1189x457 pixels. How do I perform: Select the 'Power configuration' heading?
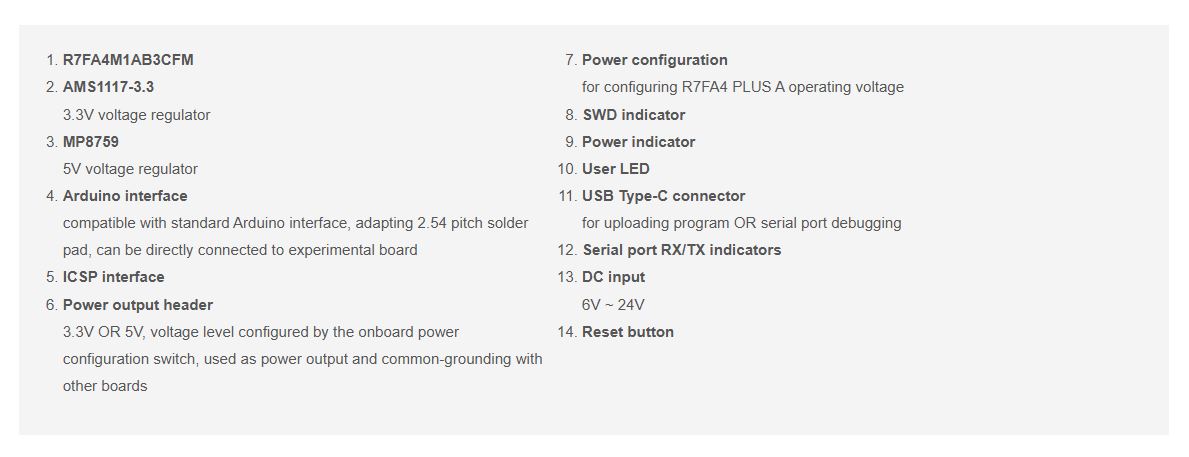pyautogui.click(x=655, y=60)
